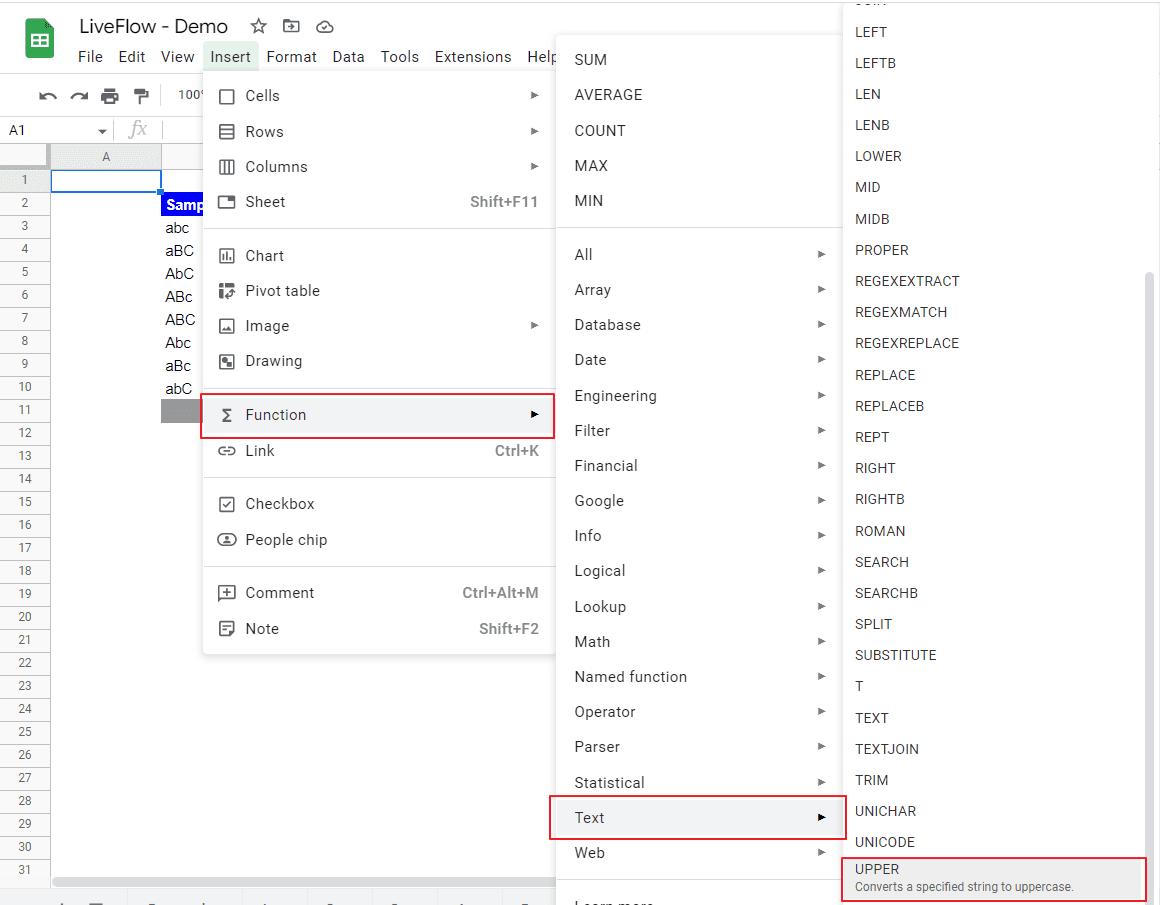Open the Edit menu
The width and height of the screenshot is (1160, 905).
tap(132, 57)
